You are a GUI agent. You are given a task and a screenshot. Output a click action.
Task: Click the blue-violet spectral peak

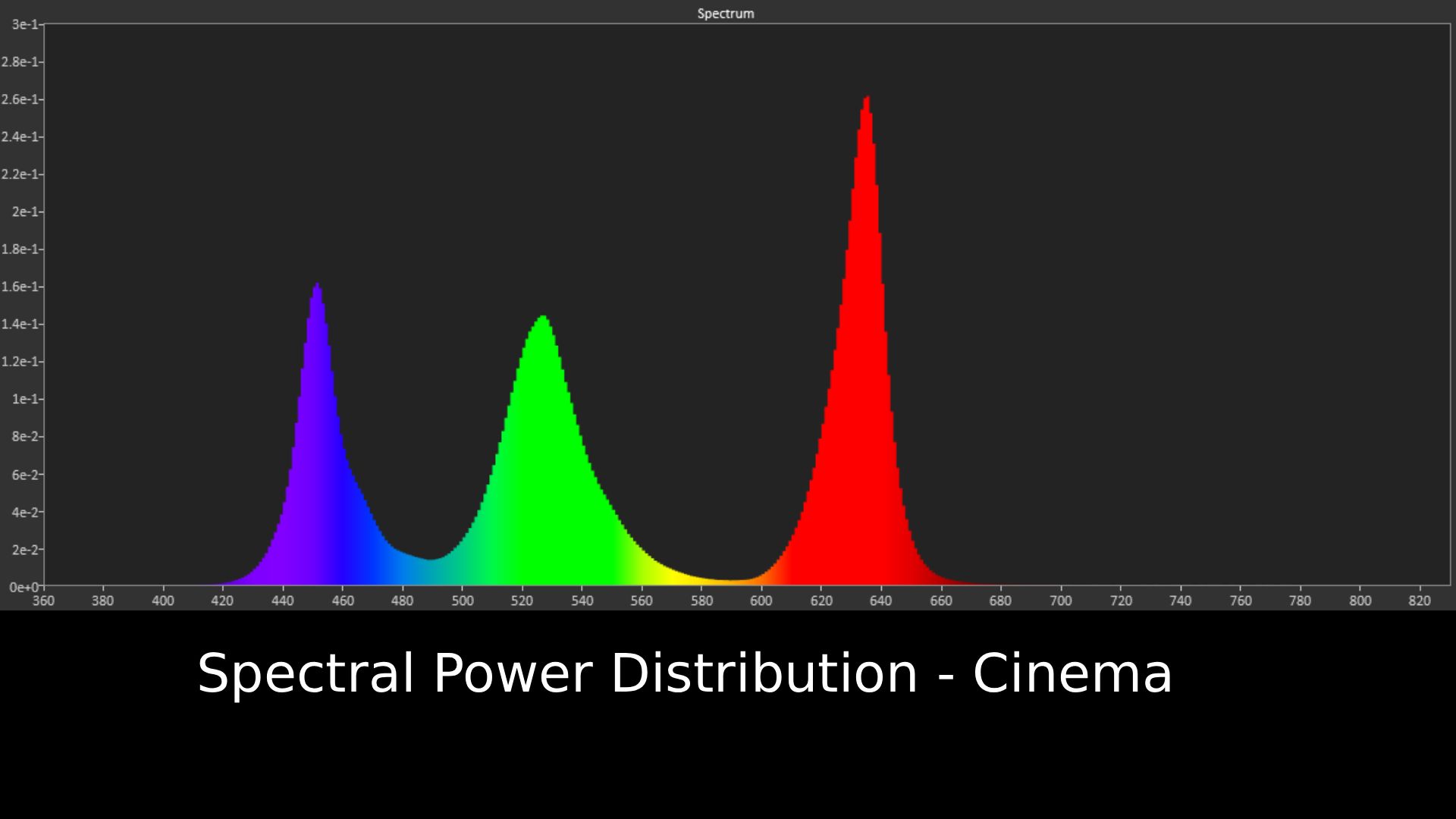(317, 432)
